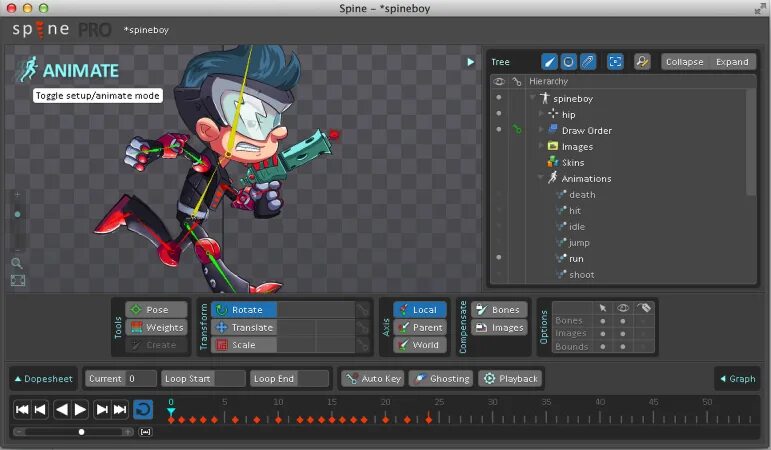Toggle Compensate Bones
The width and height of the screenshot is (771, 450).
pyautogui.click(x=499, y=310)
